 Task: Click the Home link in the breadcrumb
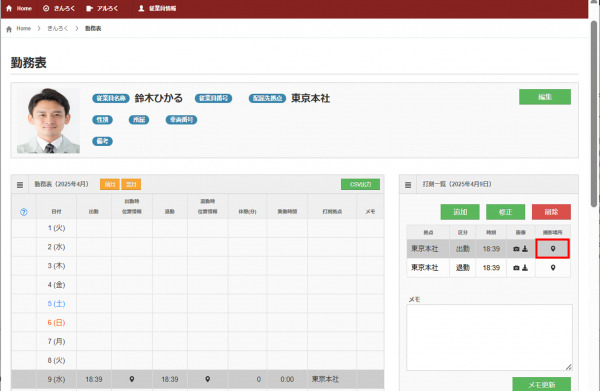pos(23,28)
